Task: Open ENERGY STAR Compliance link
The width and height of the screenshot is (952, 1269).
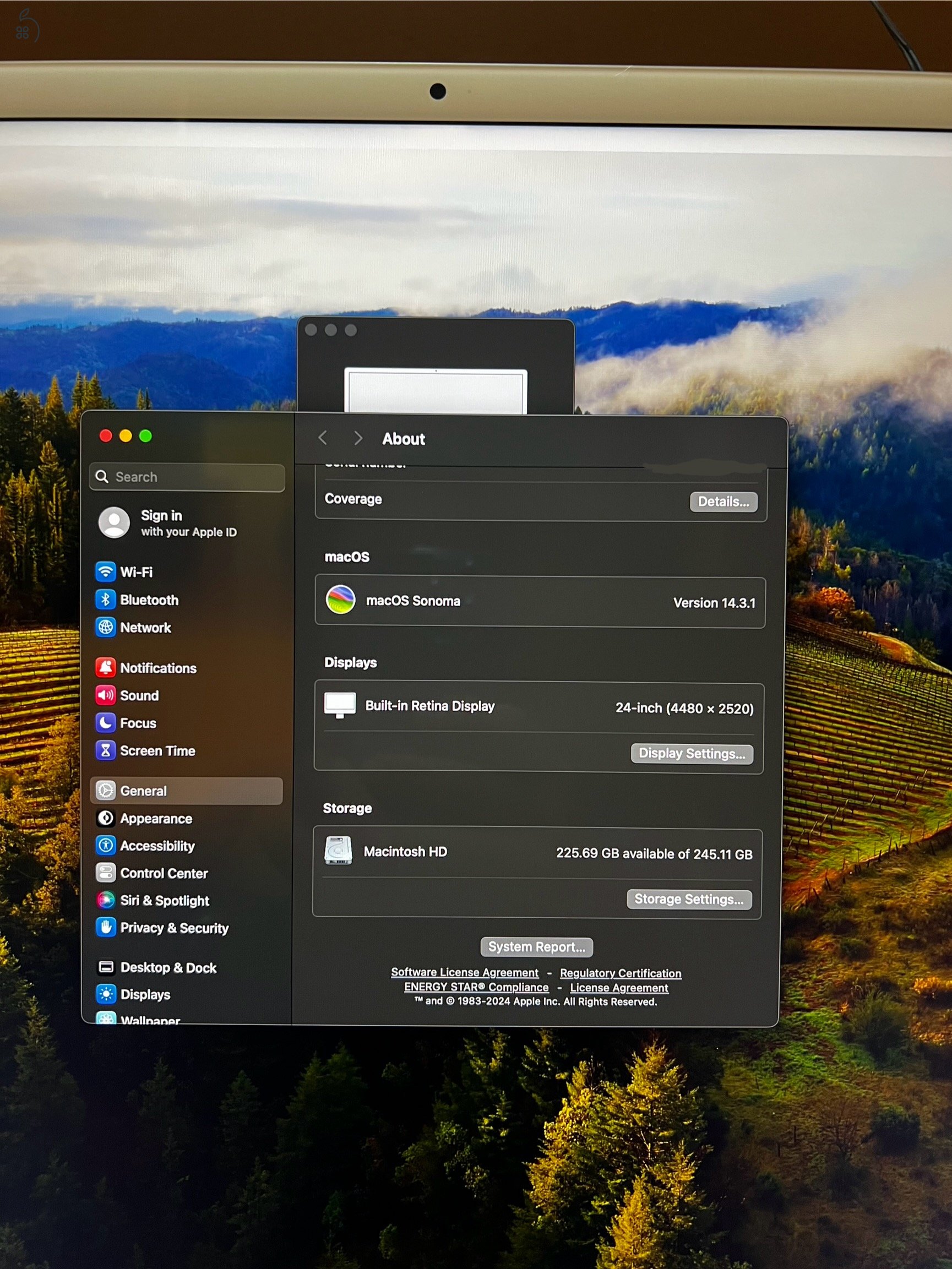Action: coord(476,987)
